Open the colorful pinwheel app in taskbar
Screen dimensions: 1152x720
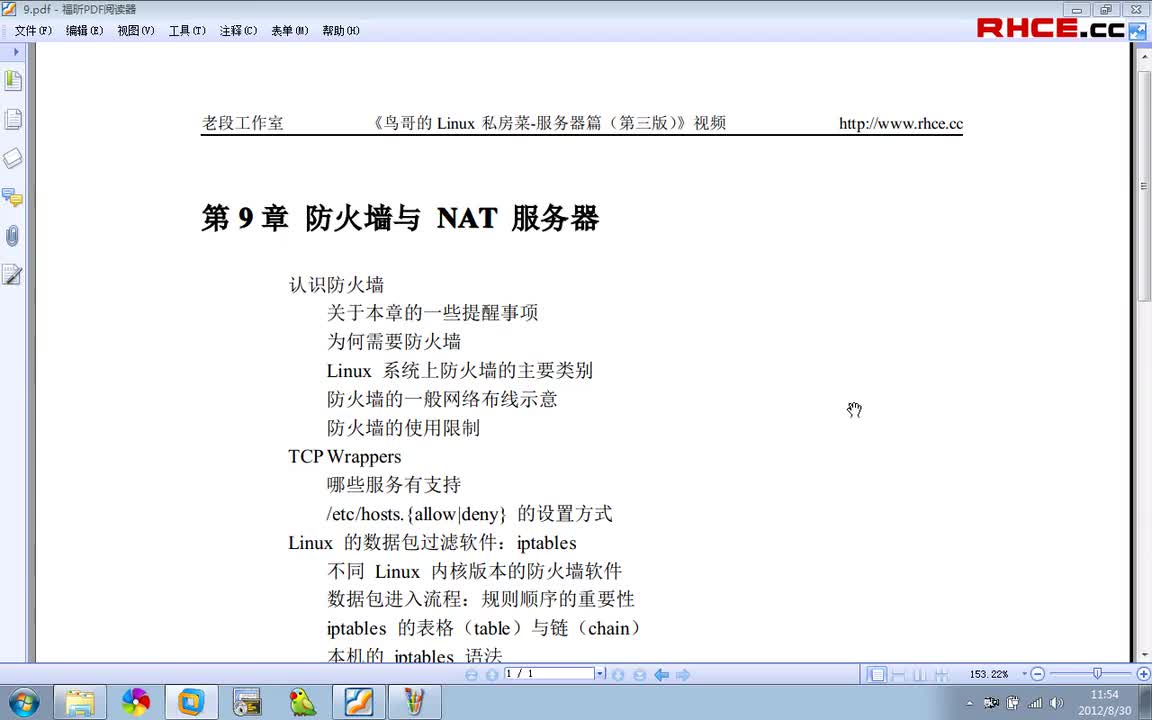135,702
